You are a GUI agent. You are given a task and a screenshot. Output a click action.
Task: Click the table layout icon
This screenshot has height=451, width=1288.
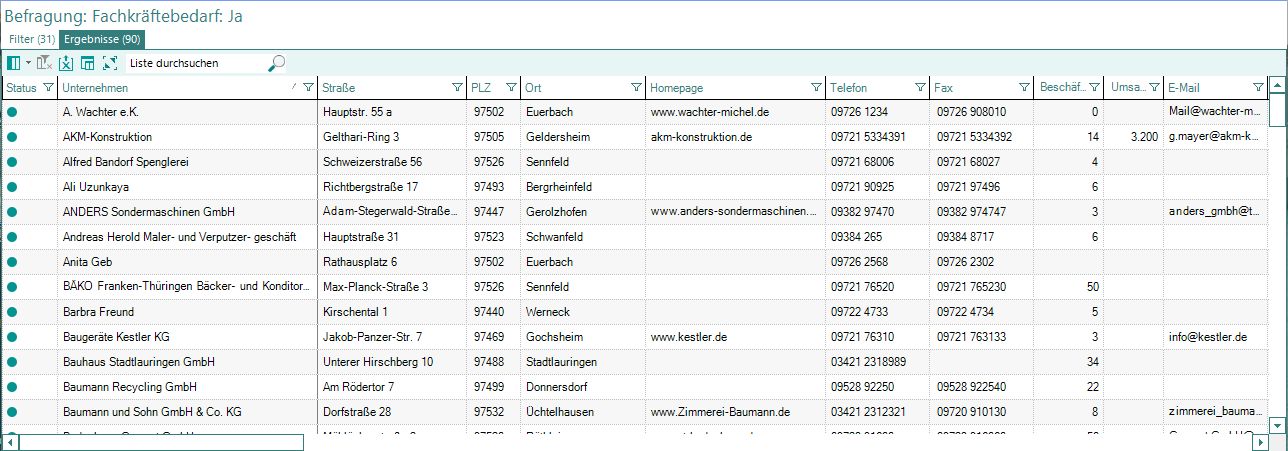pyautogui.click(x=88, y=63)
